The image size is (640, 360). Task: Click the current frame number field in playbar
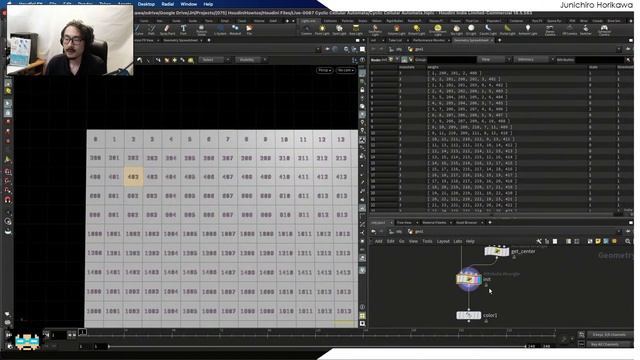(58, 335)
